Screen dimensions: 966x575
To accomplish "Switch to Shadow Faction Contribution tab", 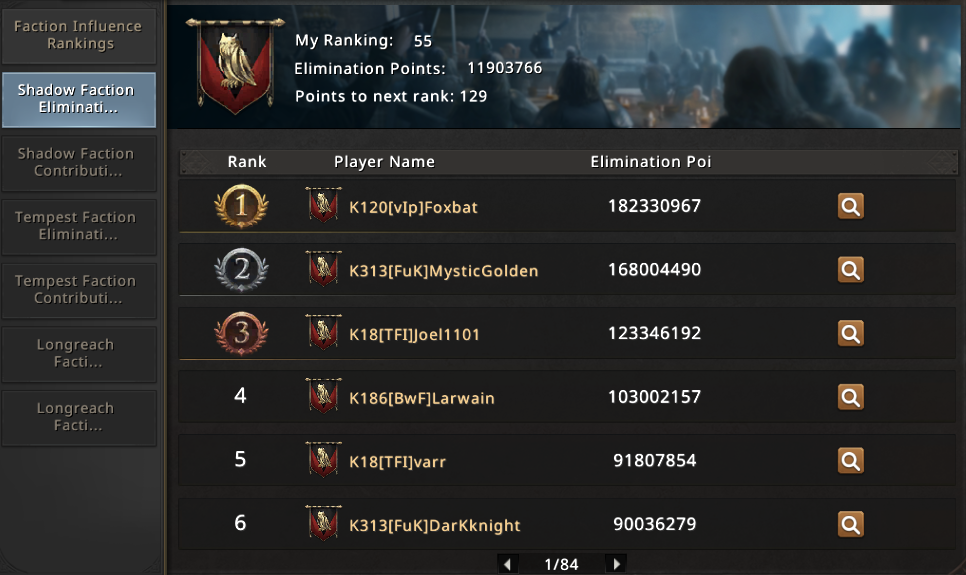I will click(79, 163).
